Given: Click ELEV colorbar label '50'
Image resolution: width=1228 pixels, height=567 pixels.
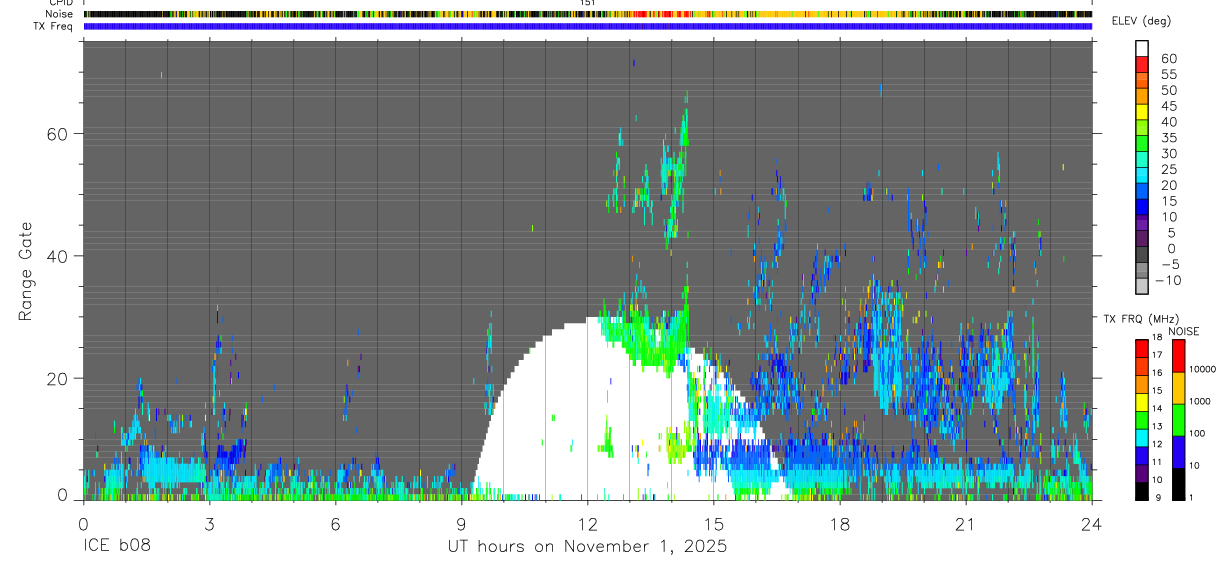Looking at the screenshot, I should pyautogui.click(x=1168, y=90).
